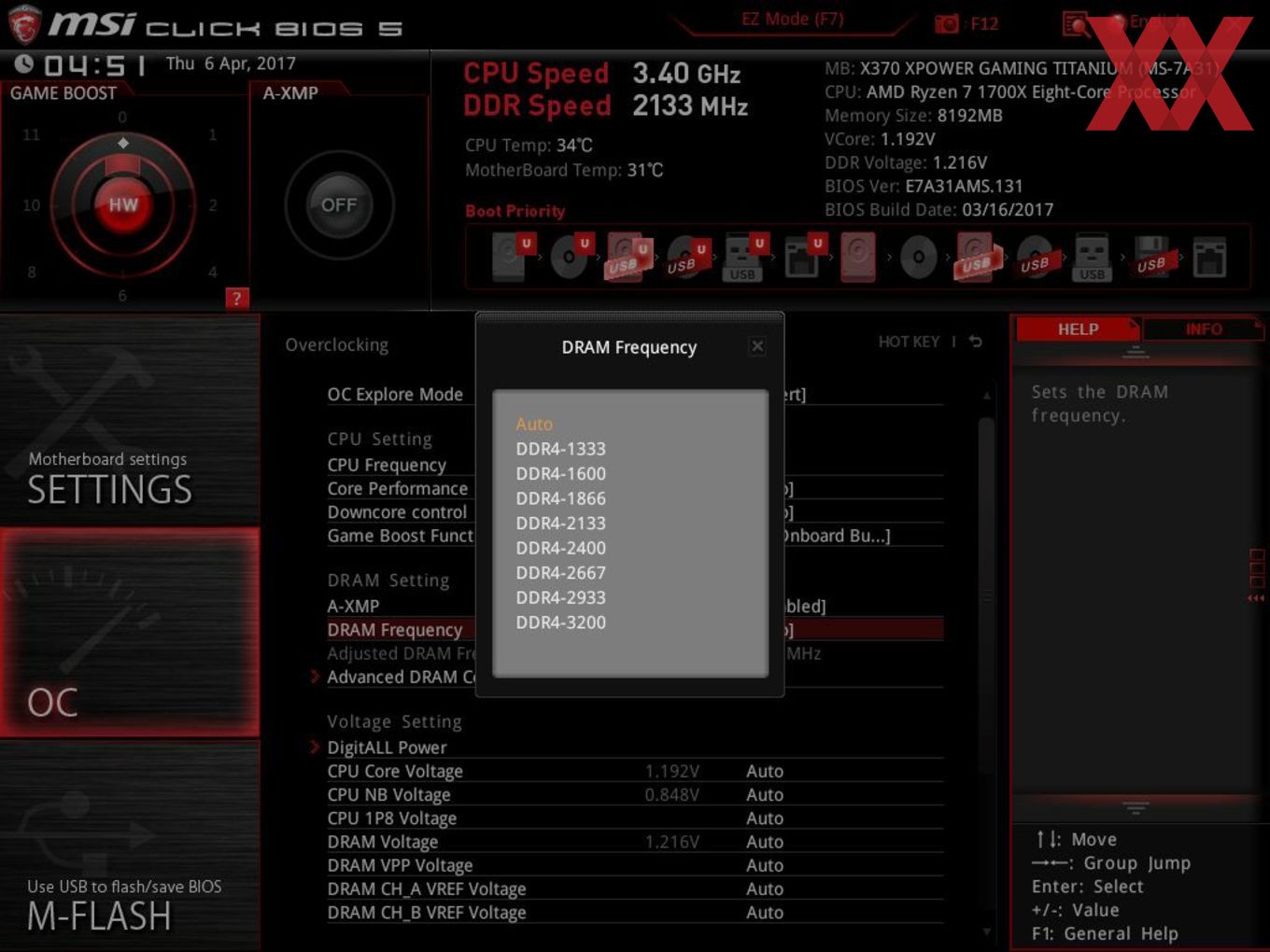Click Auto value for CPU 1P8 Voltage
The width and height of the screenshot is (1270, 952).
coord(765,818)
